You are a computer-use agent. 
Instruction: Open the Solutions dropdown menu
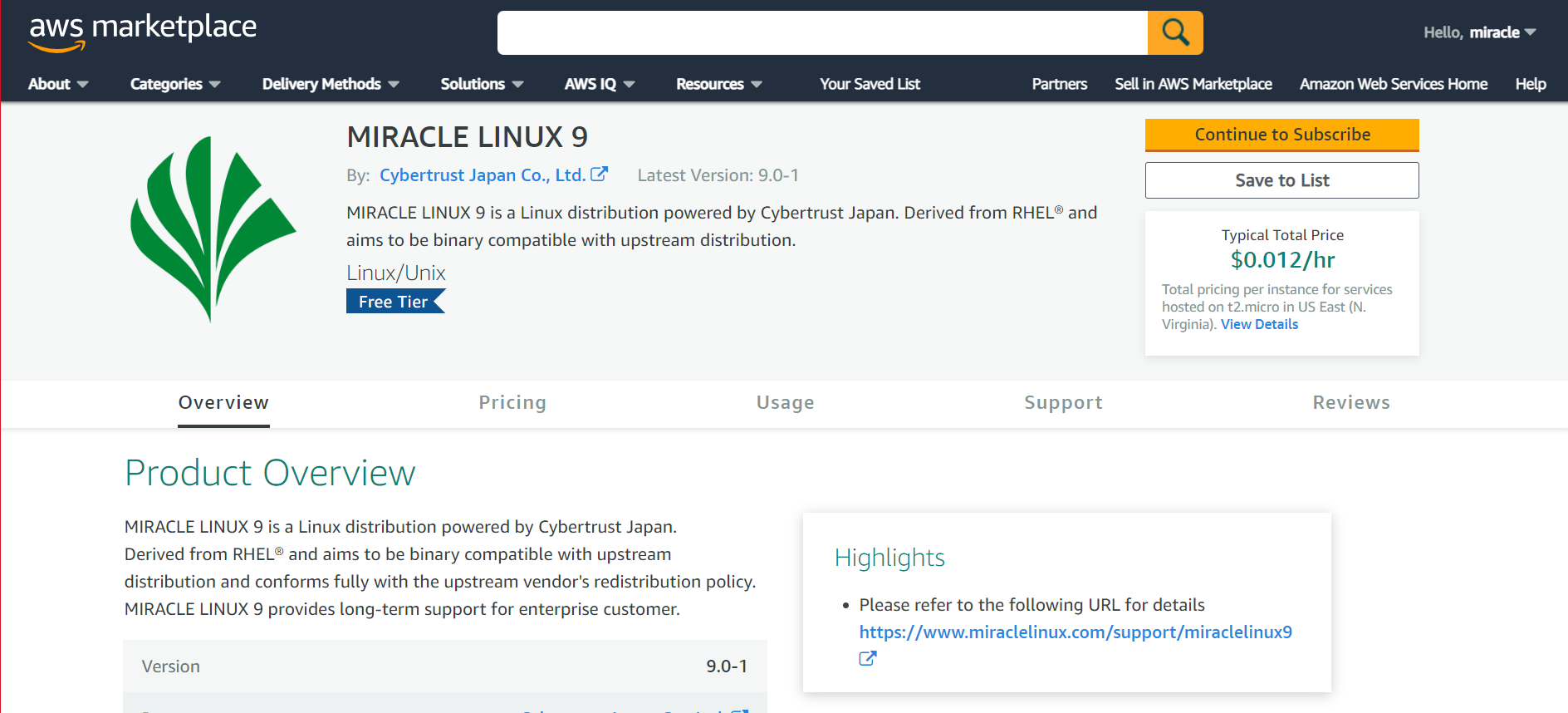coord(482,84)
